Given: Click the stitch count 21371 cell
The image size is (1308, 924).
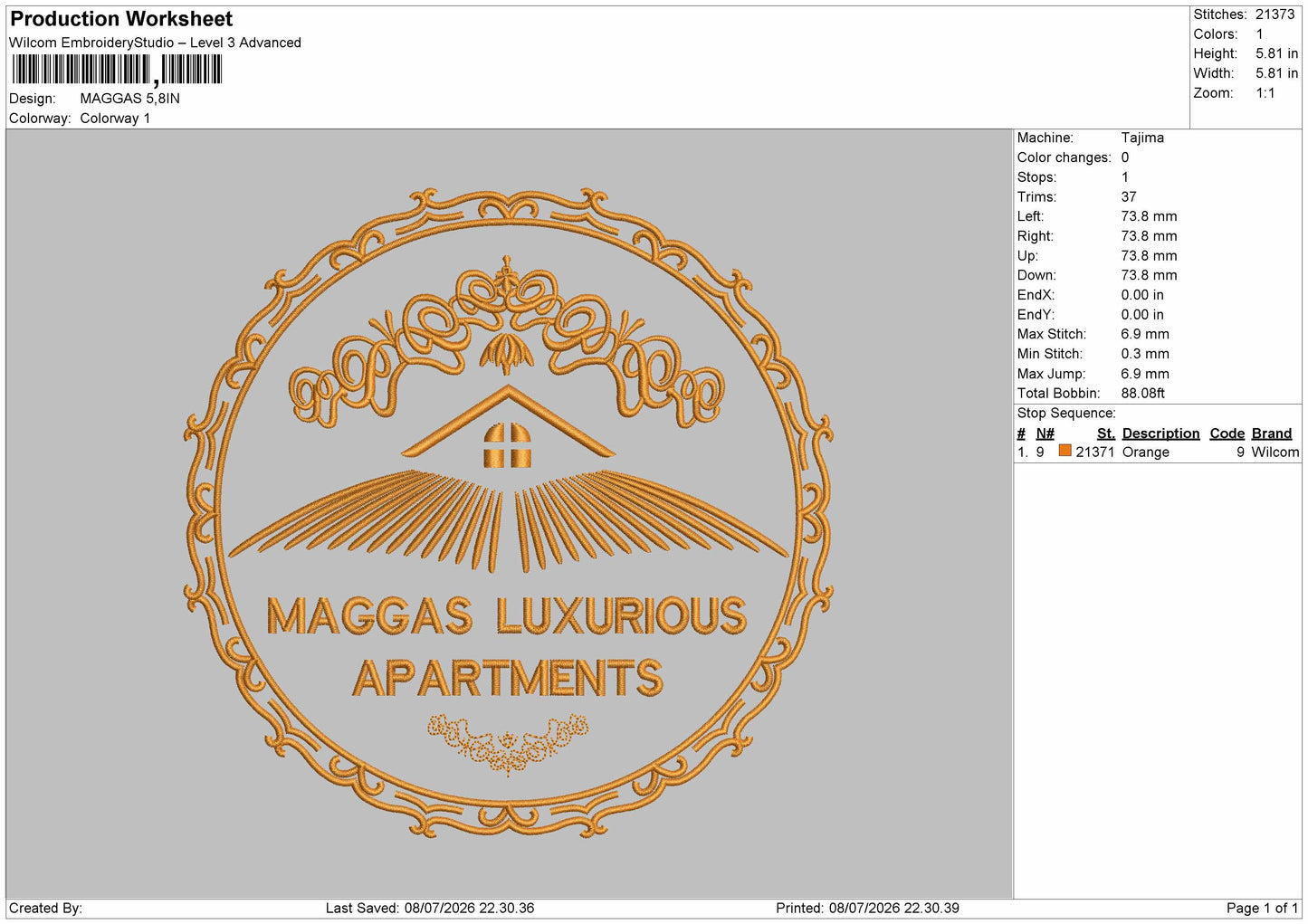Looking at the screenshot, I should click(x=1094, y=452).
